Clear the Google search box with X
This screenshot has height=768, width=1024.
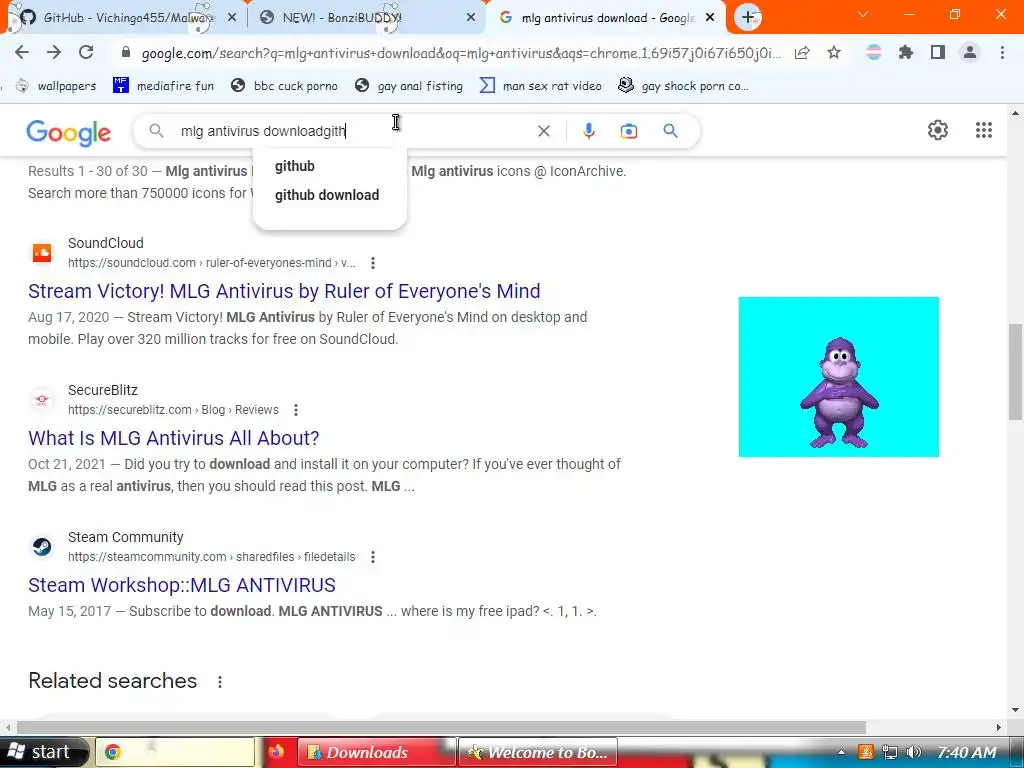pyautogui.click(x=543, y=131)
